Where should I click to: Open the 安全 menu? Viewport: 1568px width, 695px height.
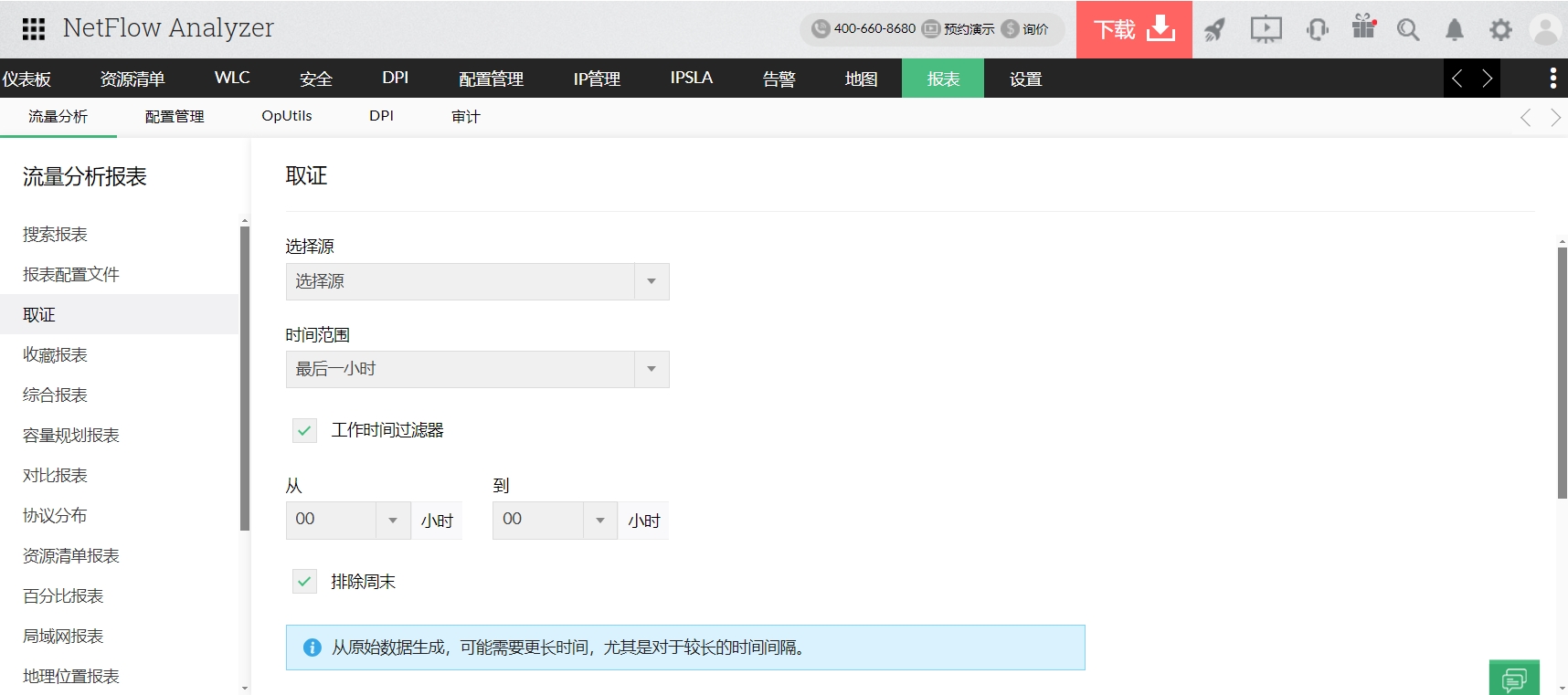(316, 79)
